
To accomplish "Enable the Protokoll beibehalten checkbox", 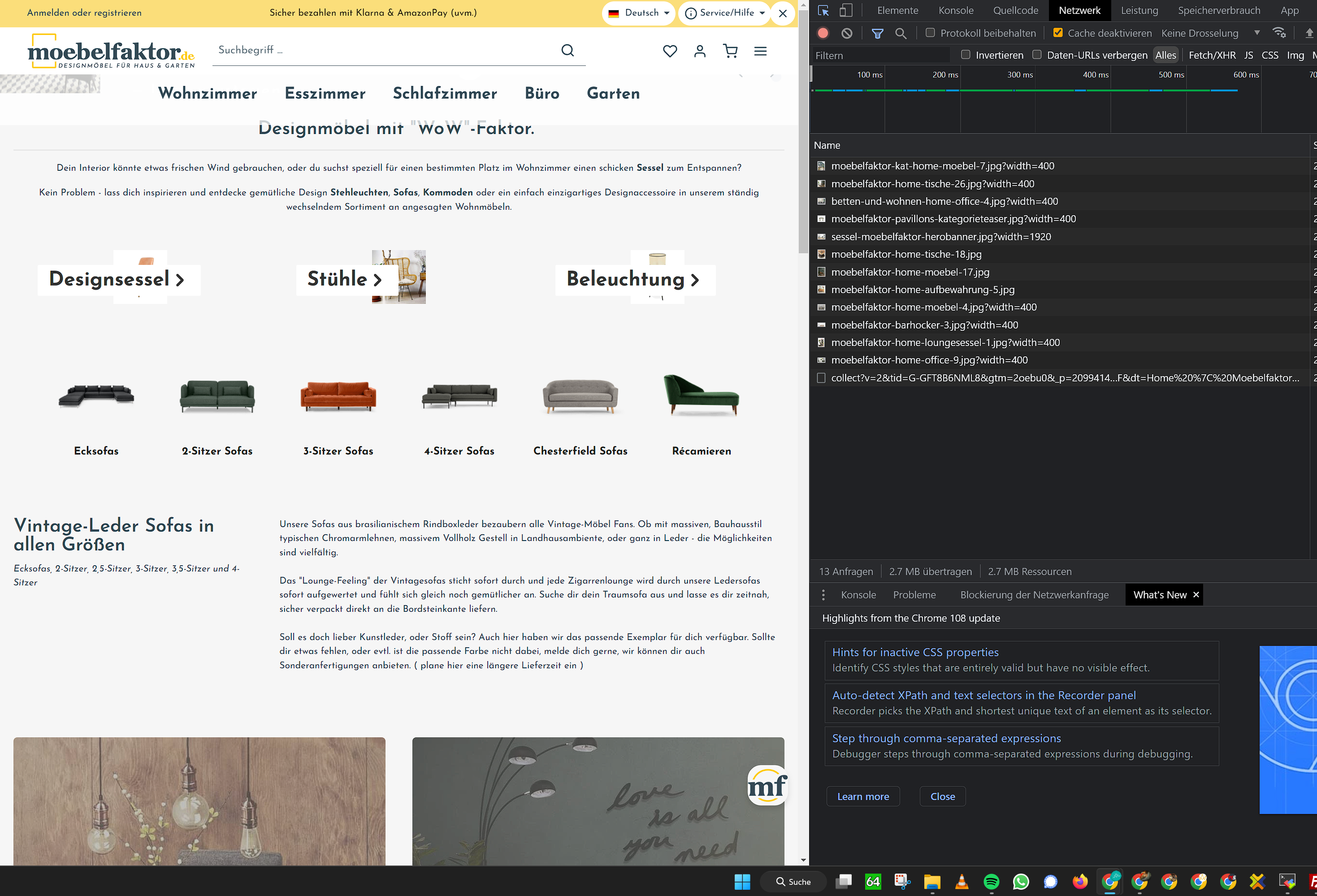I will click(930, 33).
